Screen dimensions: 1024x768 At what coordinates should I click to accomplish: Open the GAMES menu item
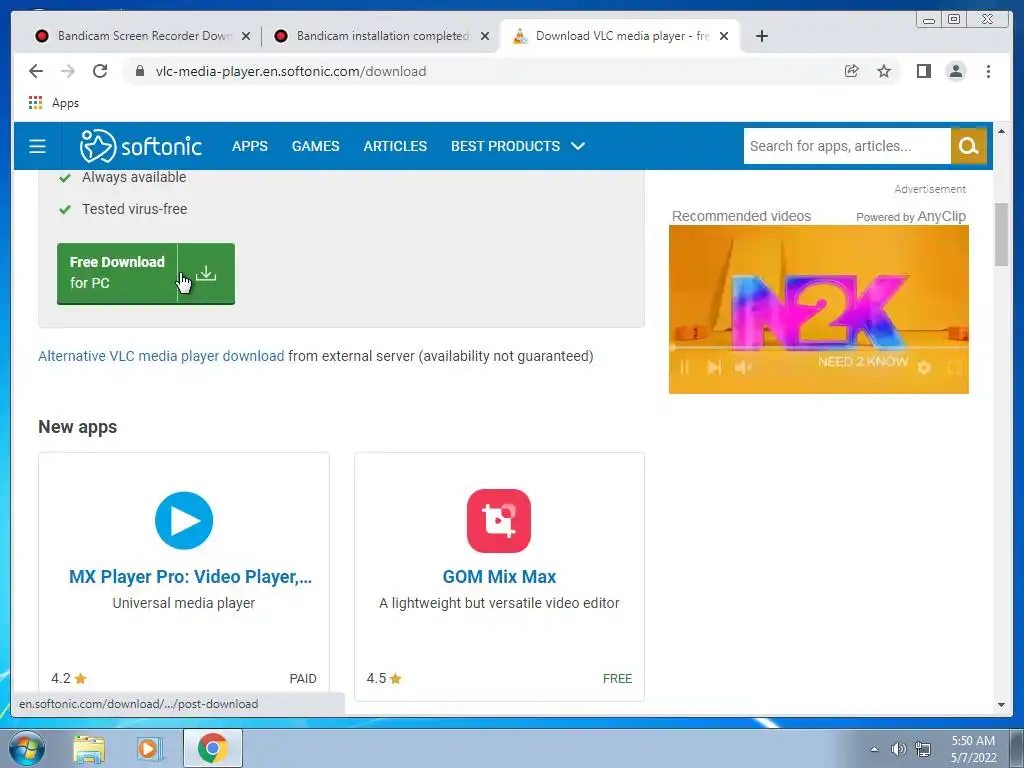(315, 146)
